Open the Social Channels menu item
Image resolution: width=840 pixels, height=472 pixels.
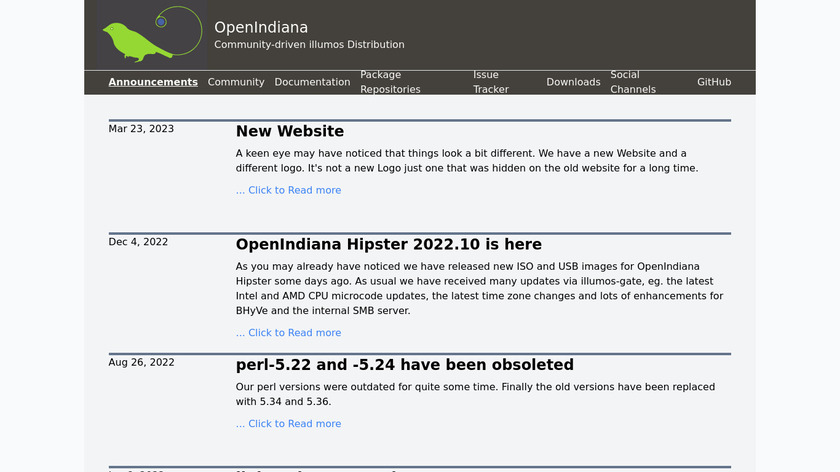point(633,82)
